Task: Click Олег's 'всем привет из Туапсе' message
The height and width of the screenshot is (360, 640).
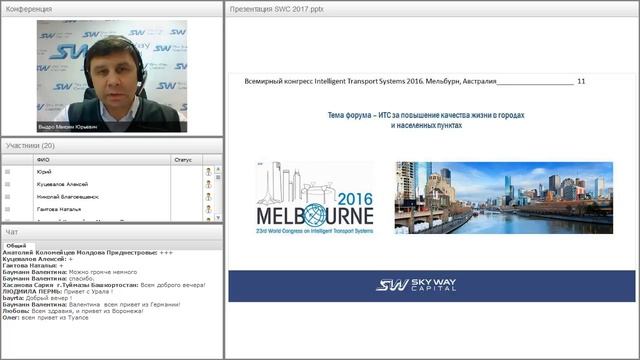Action: (45, 318)
